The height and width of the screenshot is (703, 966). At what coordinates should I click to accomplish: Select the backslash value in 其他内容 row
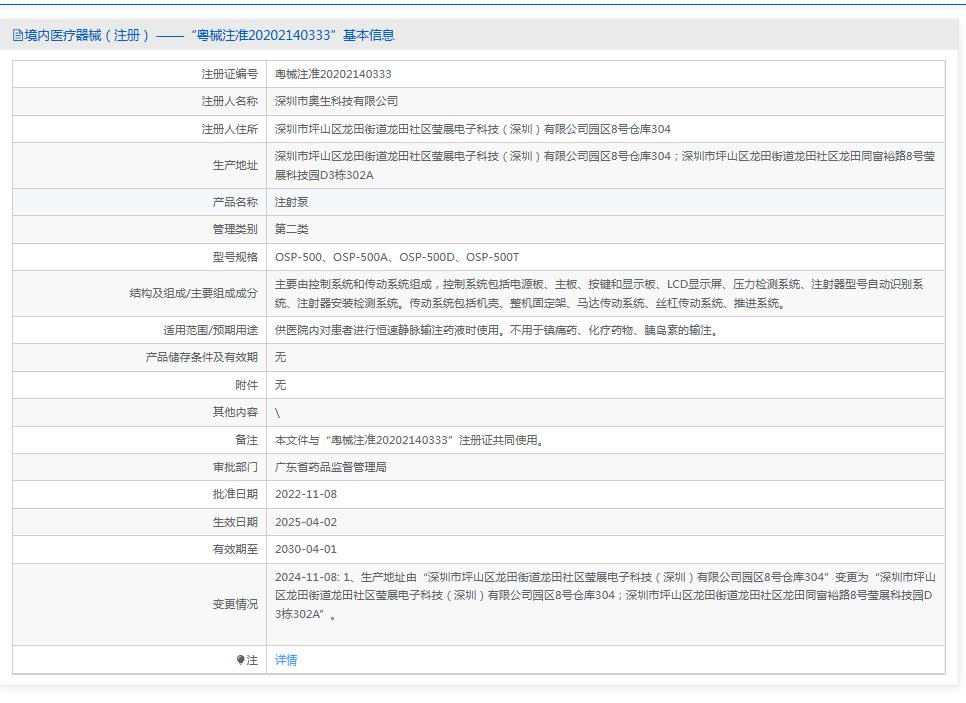[x=277, y=413]
